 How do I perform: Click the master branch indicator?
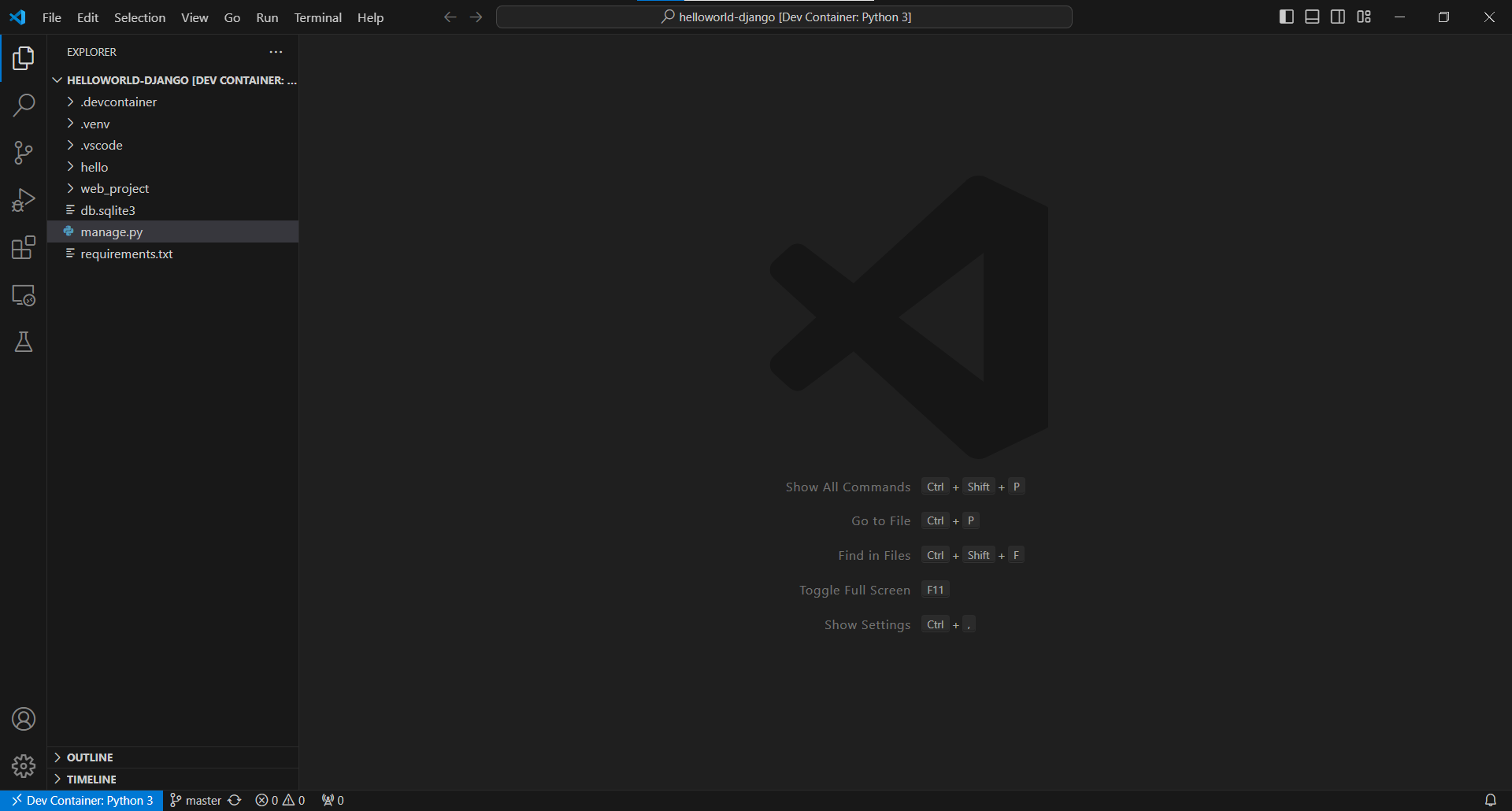[x=196, y=800]
